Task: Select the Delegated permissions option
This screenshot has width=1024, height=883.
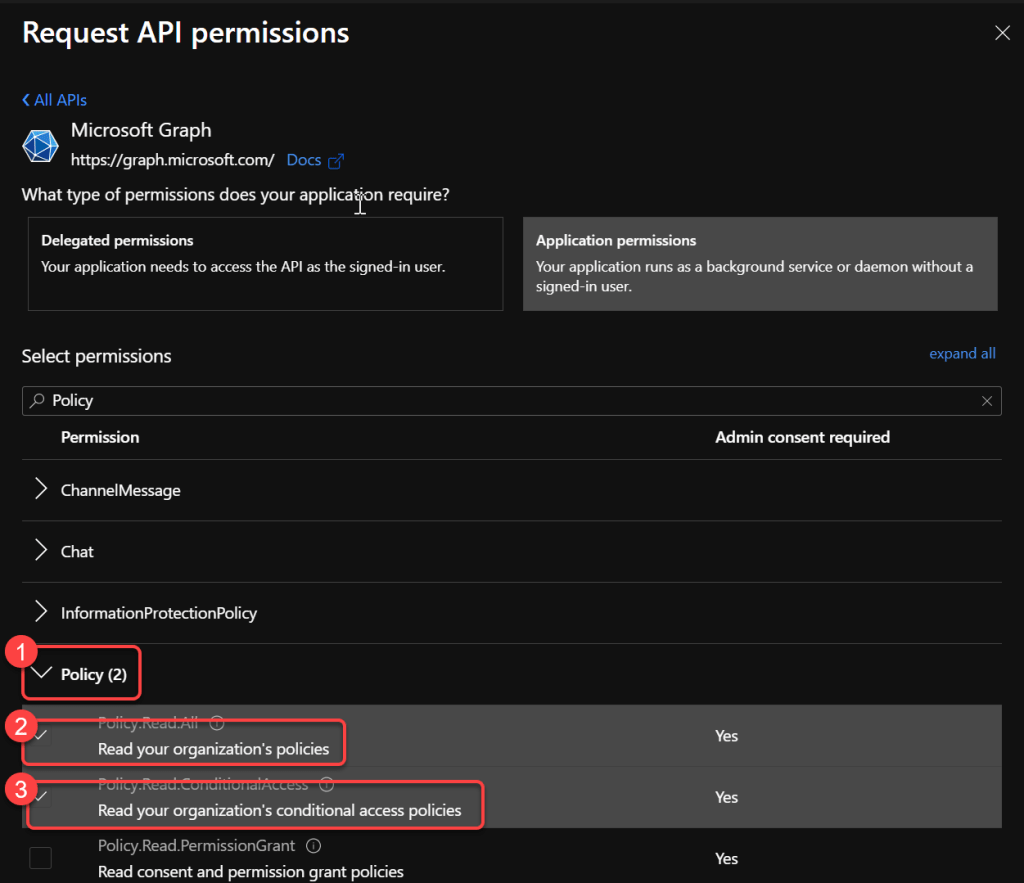Action: click(265, 264)
